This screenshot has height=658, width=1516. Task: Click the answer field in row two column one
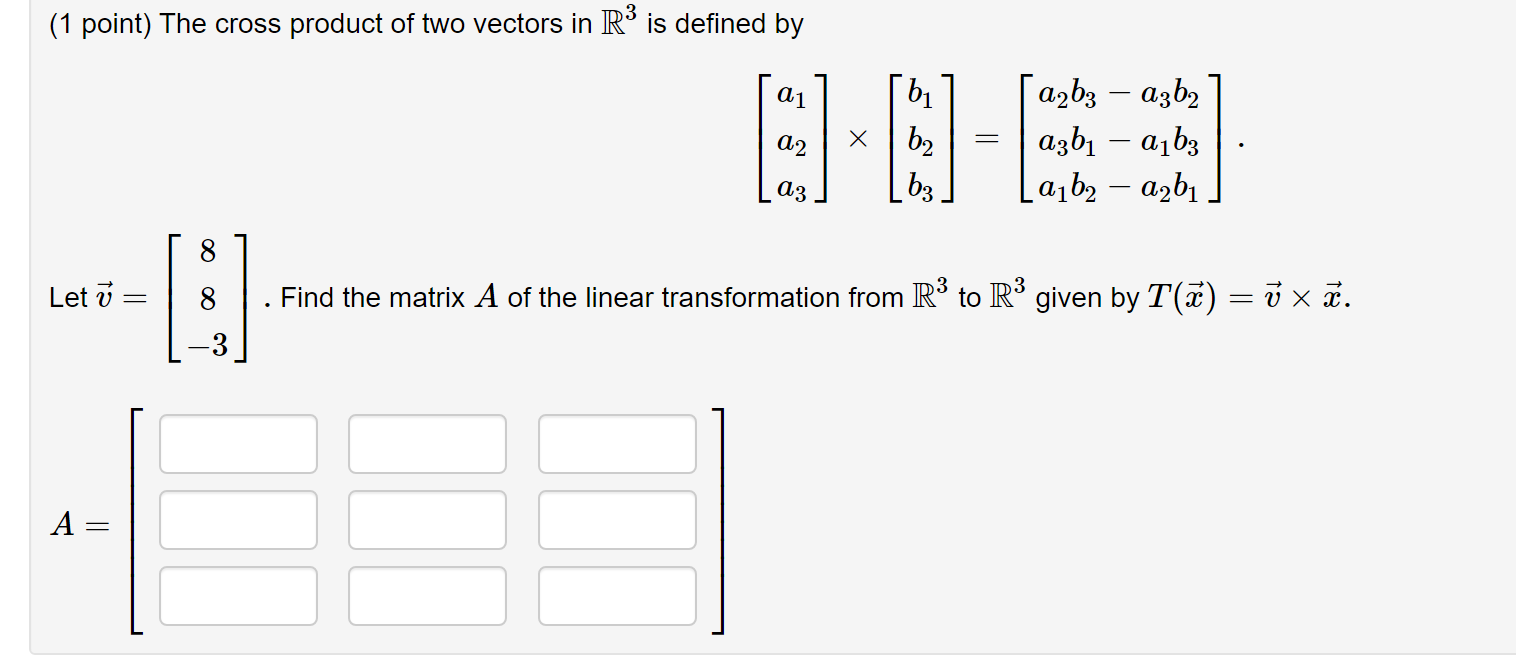point(237,519)
